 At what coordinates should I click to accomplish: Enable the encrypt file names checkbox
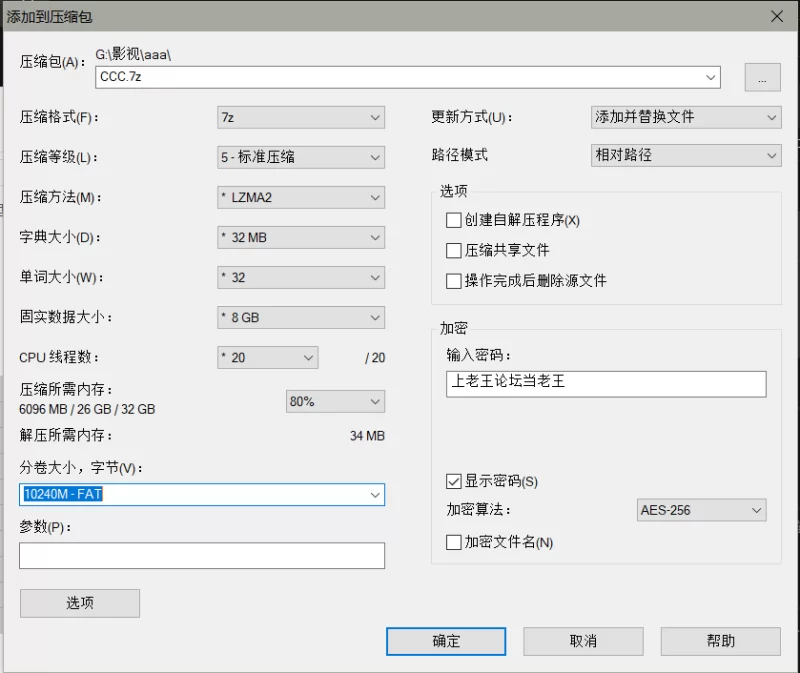454,542
